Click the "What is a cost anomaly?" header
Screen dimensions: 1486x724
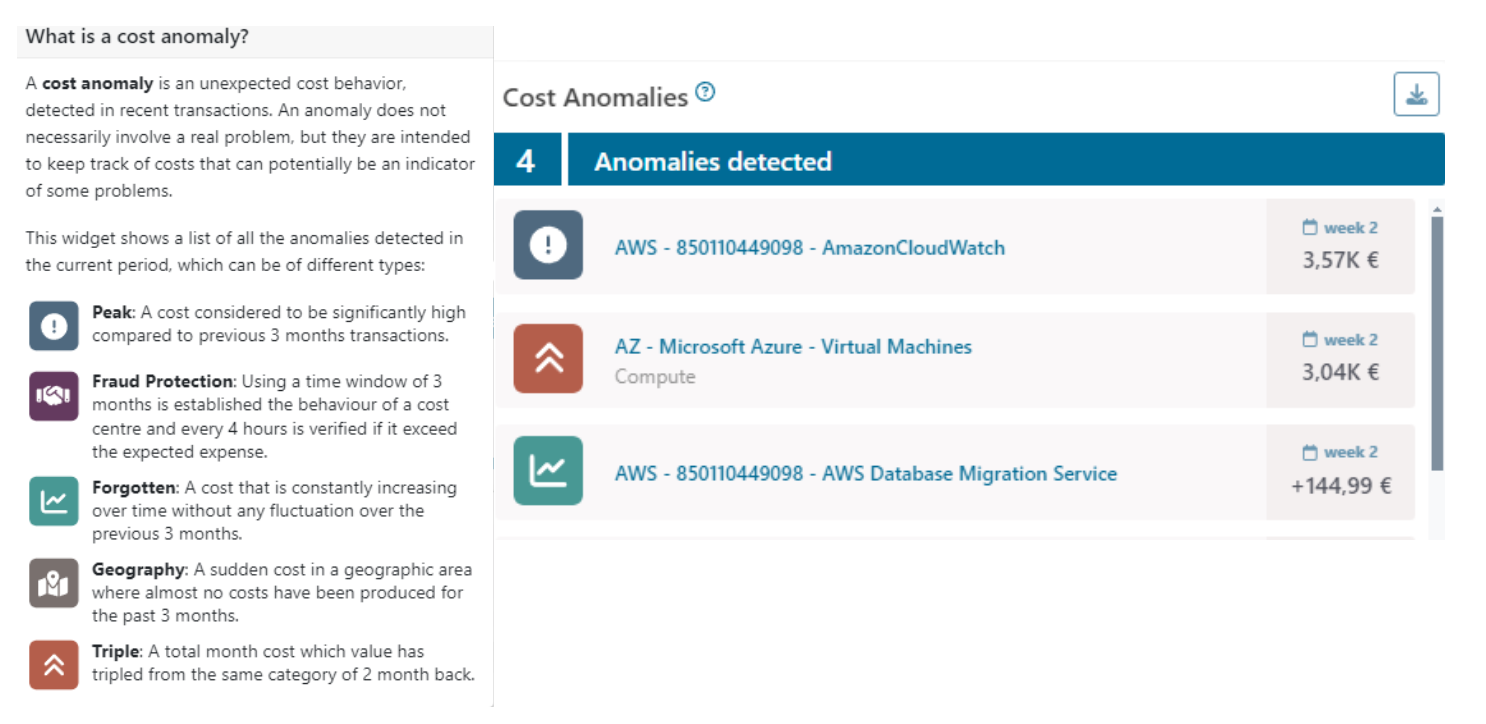137,38
